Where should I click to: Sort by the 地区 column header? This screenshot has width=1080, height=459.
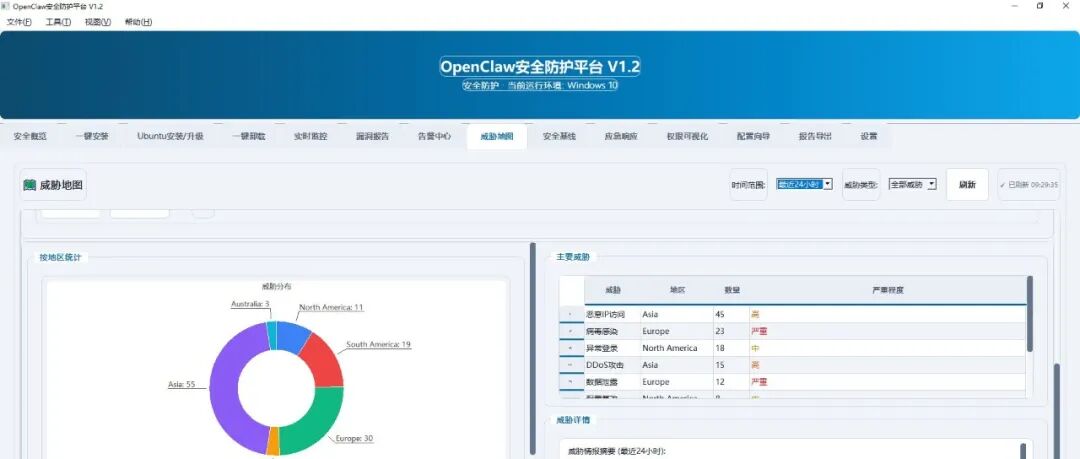pos(677,290)
